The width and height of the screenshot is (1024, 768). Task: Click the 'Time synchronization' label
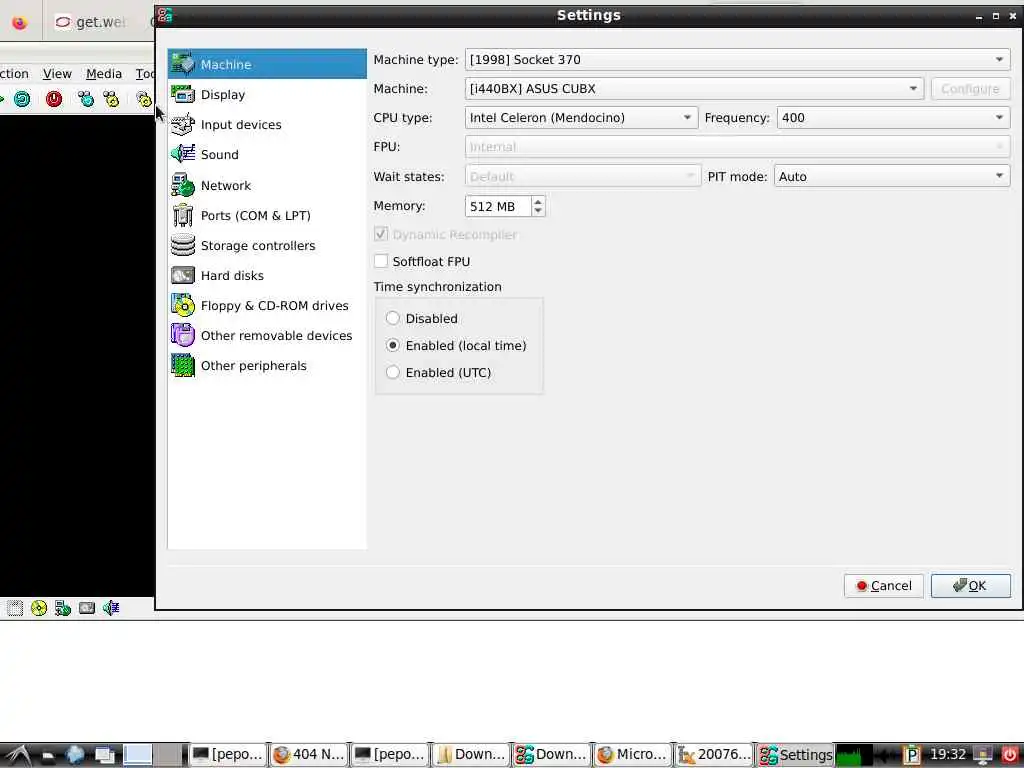tap(438, 287)
